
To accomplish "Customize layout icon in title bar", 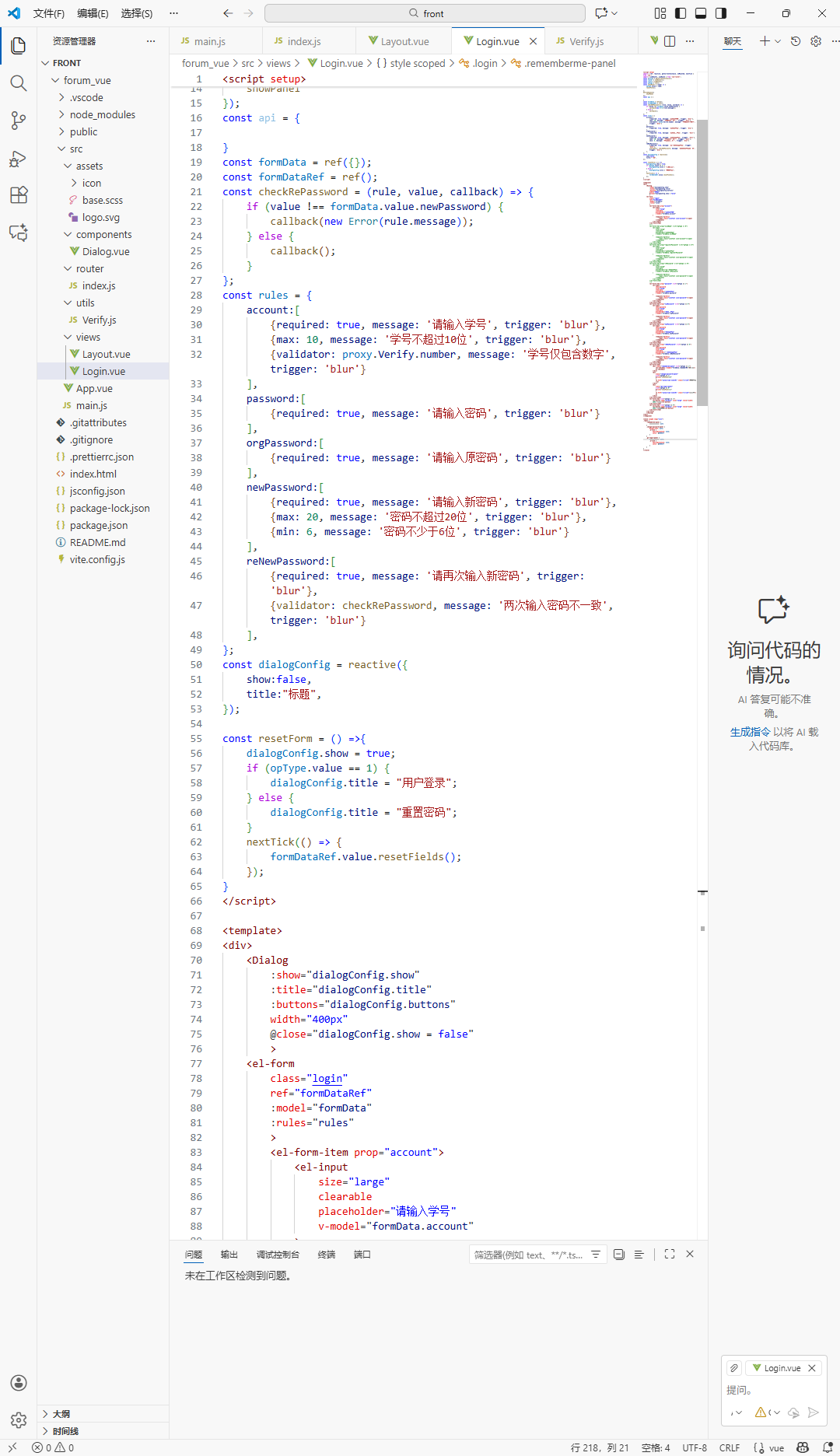I will coord(660,13).
